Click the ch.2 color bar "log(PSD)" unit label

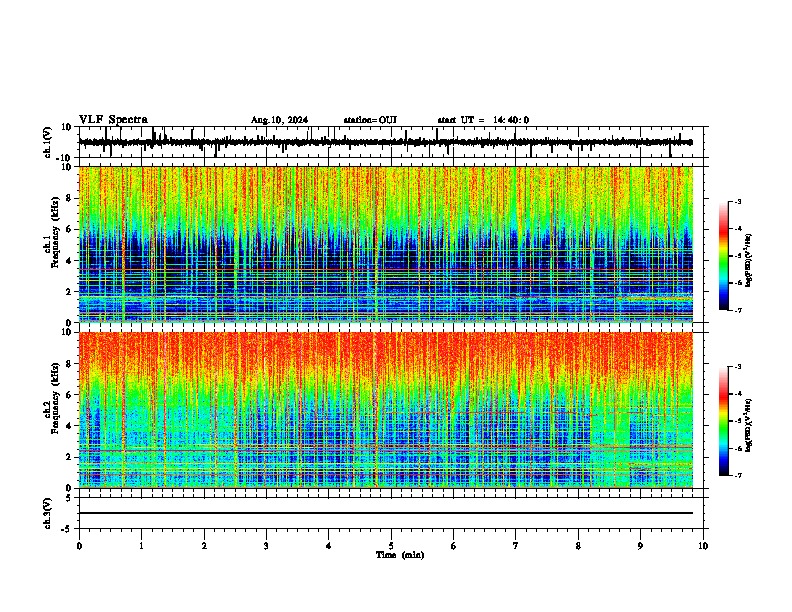pos(748,425)
